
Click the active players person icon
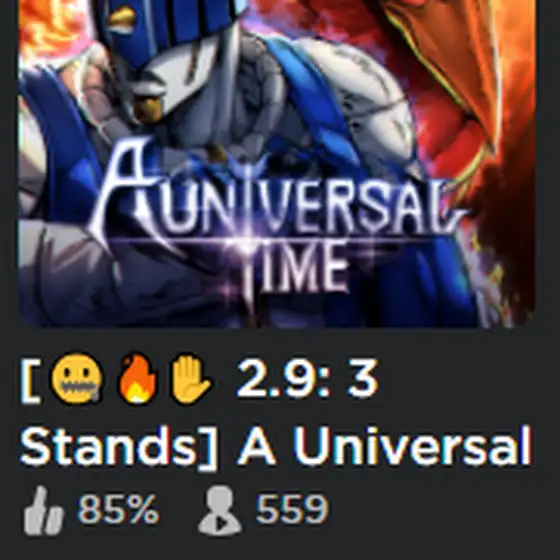(220, 511)
